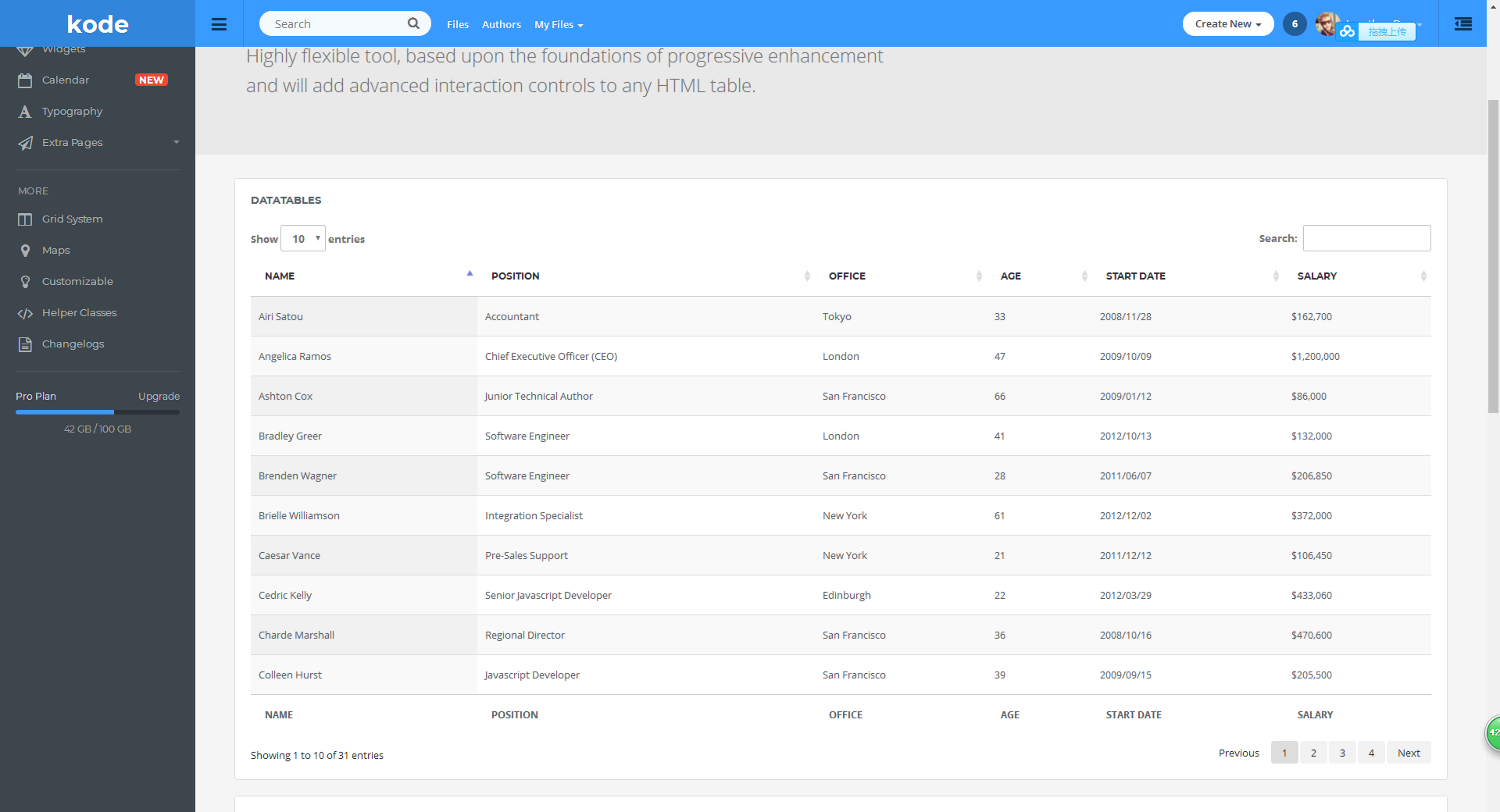Click the Extra Pages paper plane icon
Image resolution: width=1500 pixels, height=812 pixels.
pos(25,143)
